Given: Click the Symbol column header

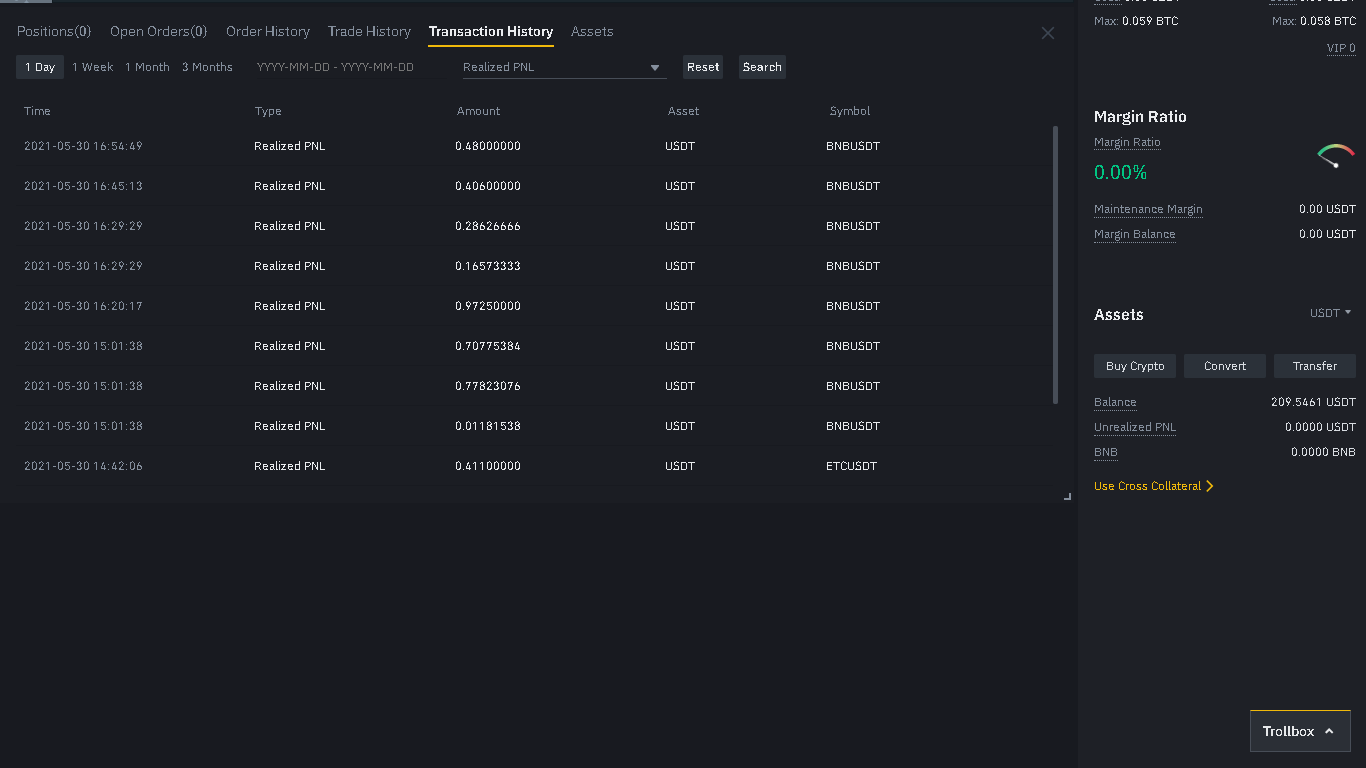Looking at the screenshot, I should coord(850,111).
